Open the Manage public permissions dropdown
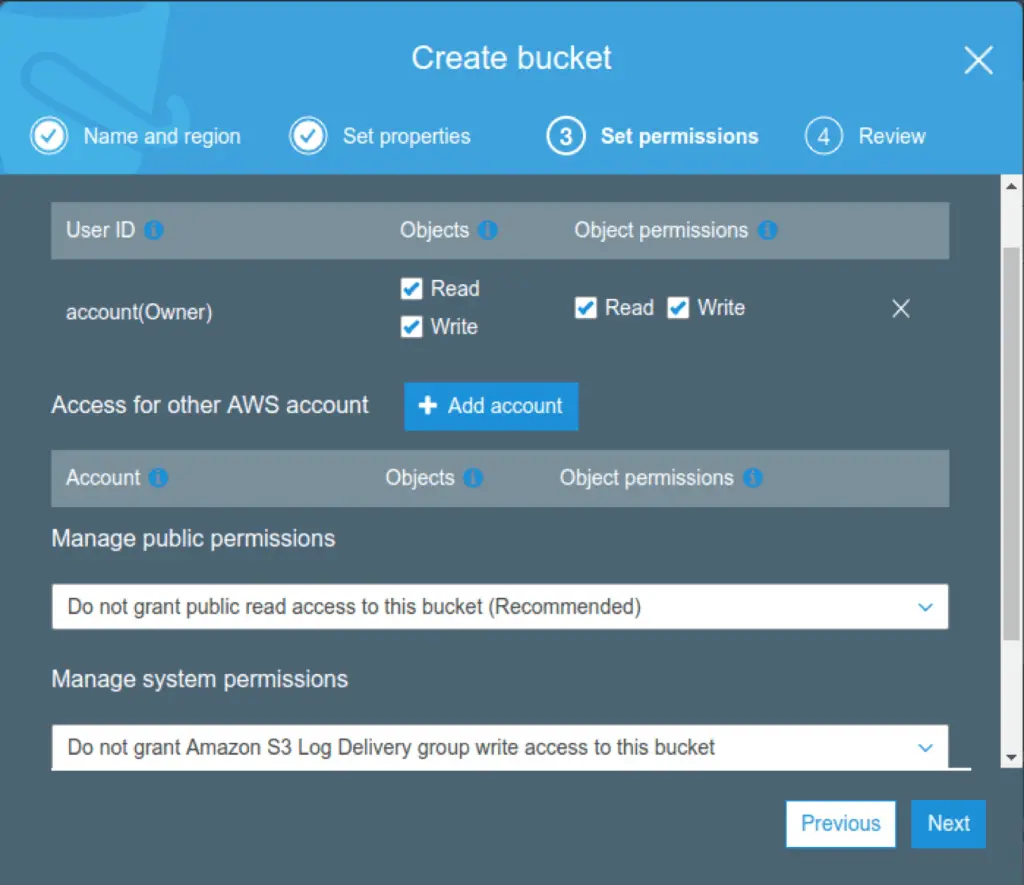 pyautogui.click(x=500, y=607)
